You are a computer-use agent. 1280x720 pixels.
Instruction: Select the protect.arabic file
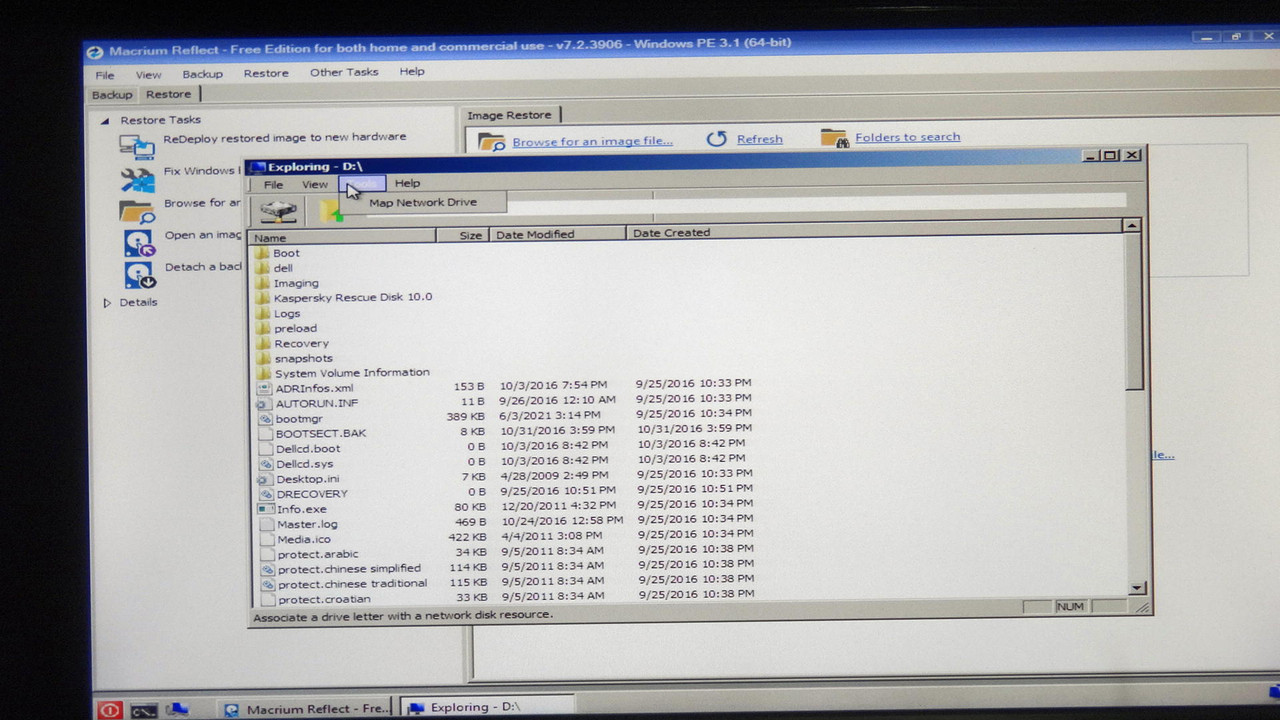[x=309, y=554]
